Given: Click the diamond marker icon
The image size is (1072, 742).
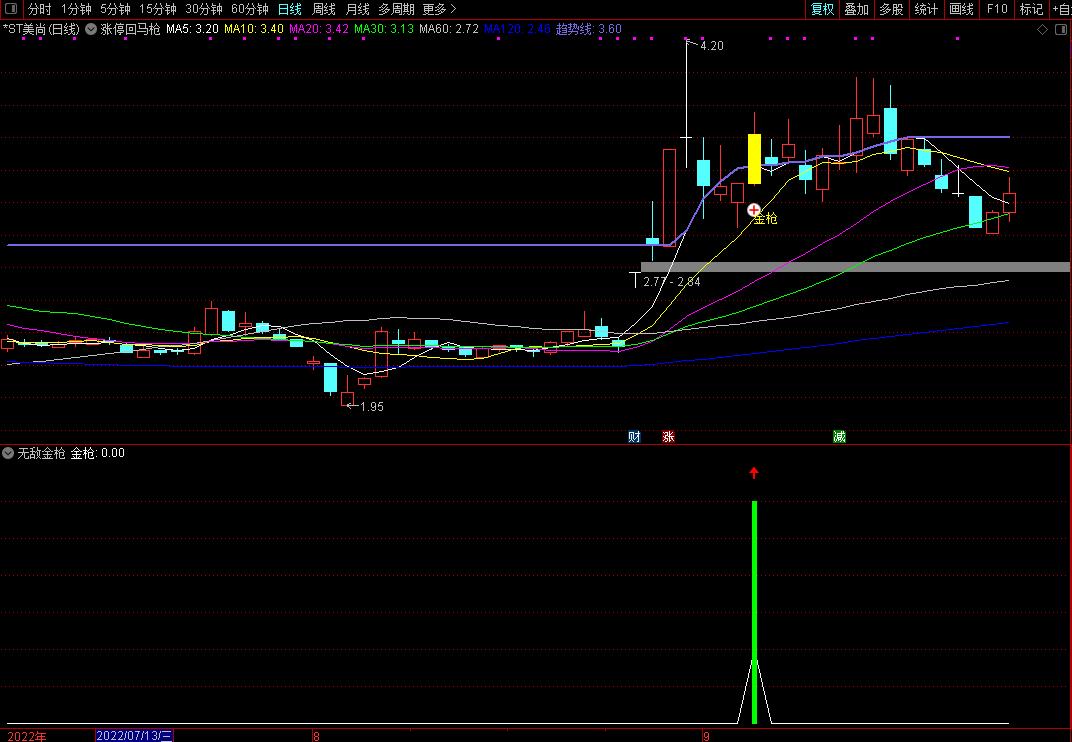Looking at the screenshot, I should coord(1043,29).
